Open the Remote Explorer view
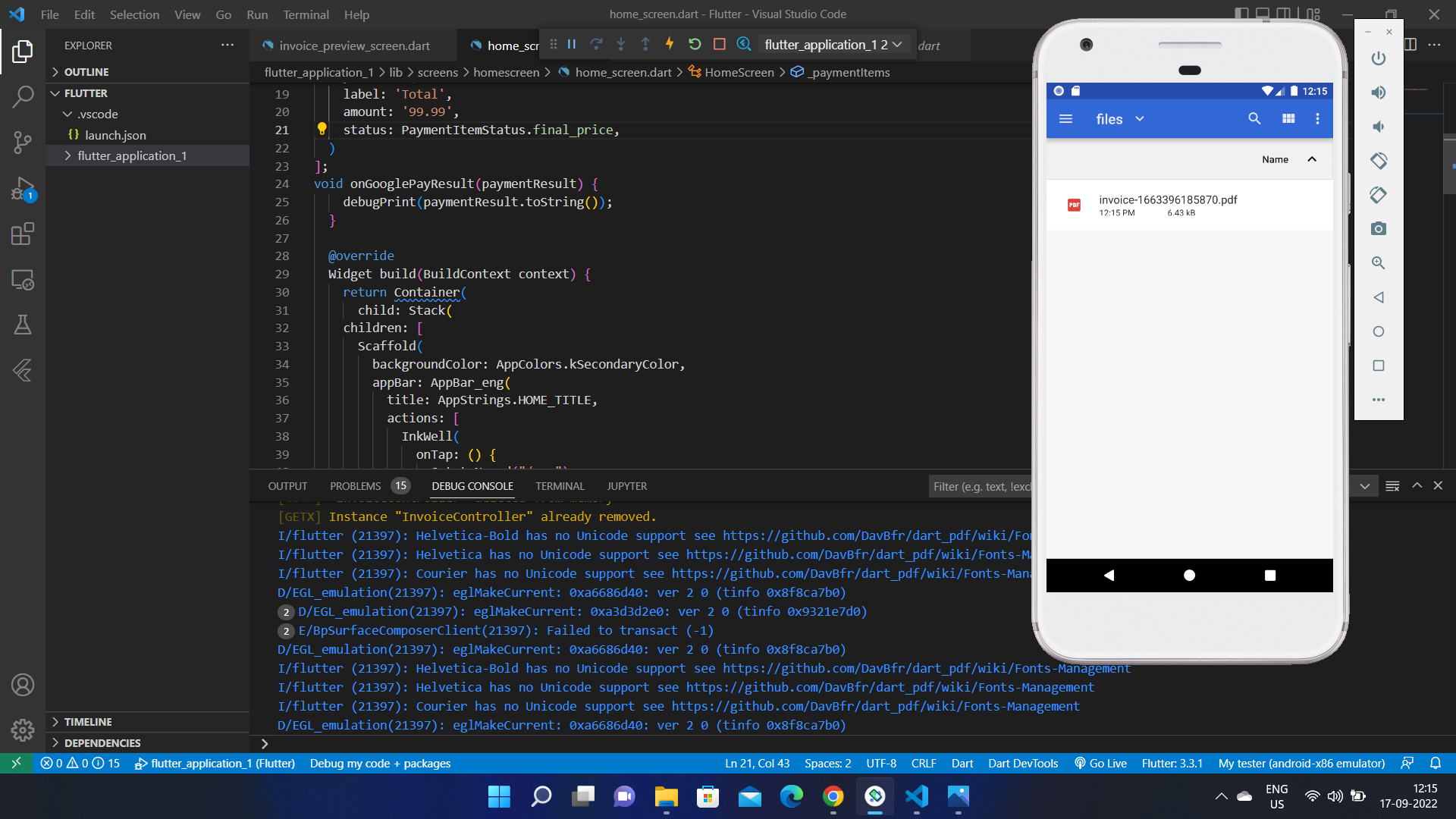 (23, 280)
